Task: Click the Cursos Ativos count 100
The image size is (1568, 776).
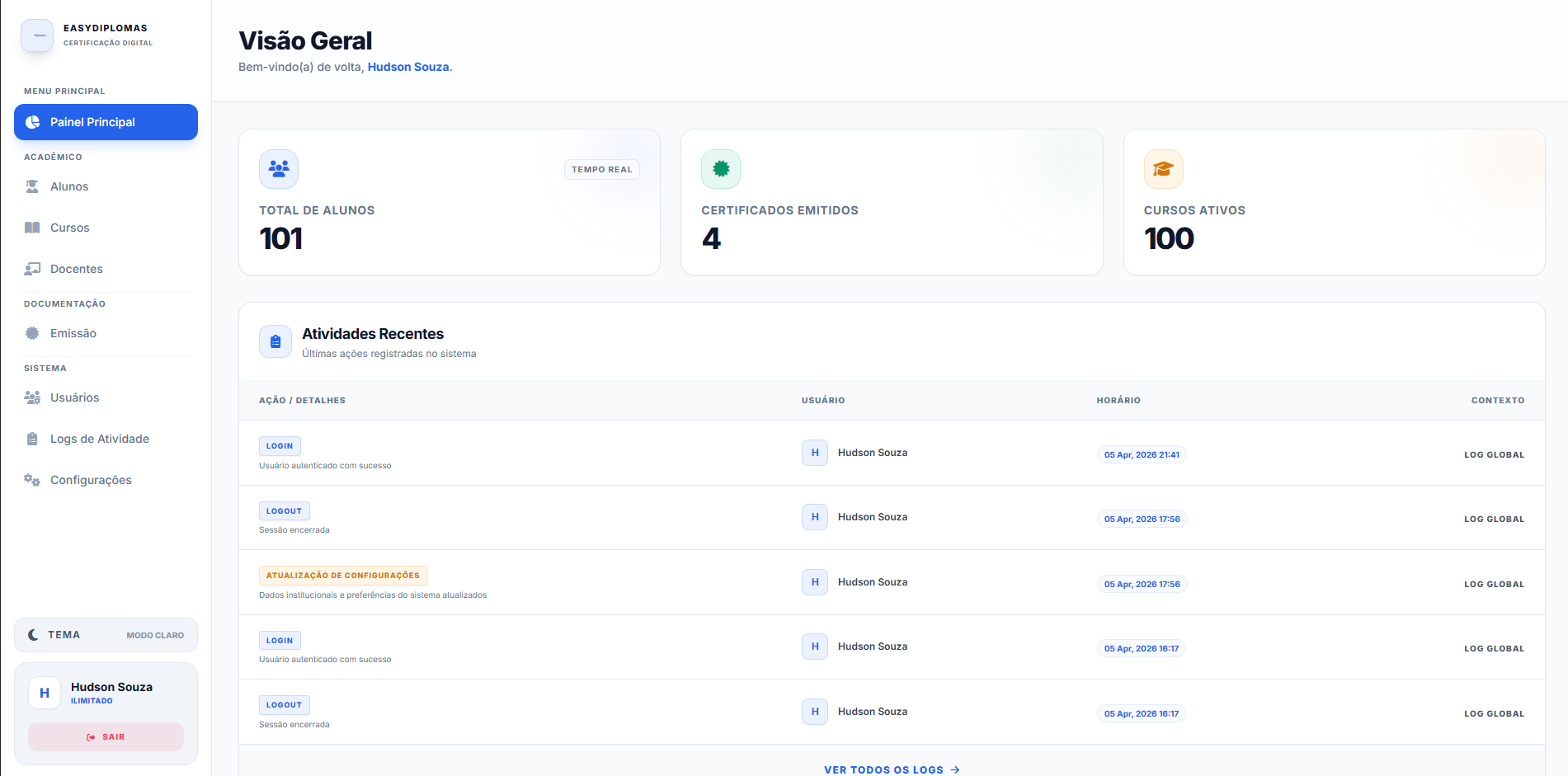Action: coord(1169,239)
